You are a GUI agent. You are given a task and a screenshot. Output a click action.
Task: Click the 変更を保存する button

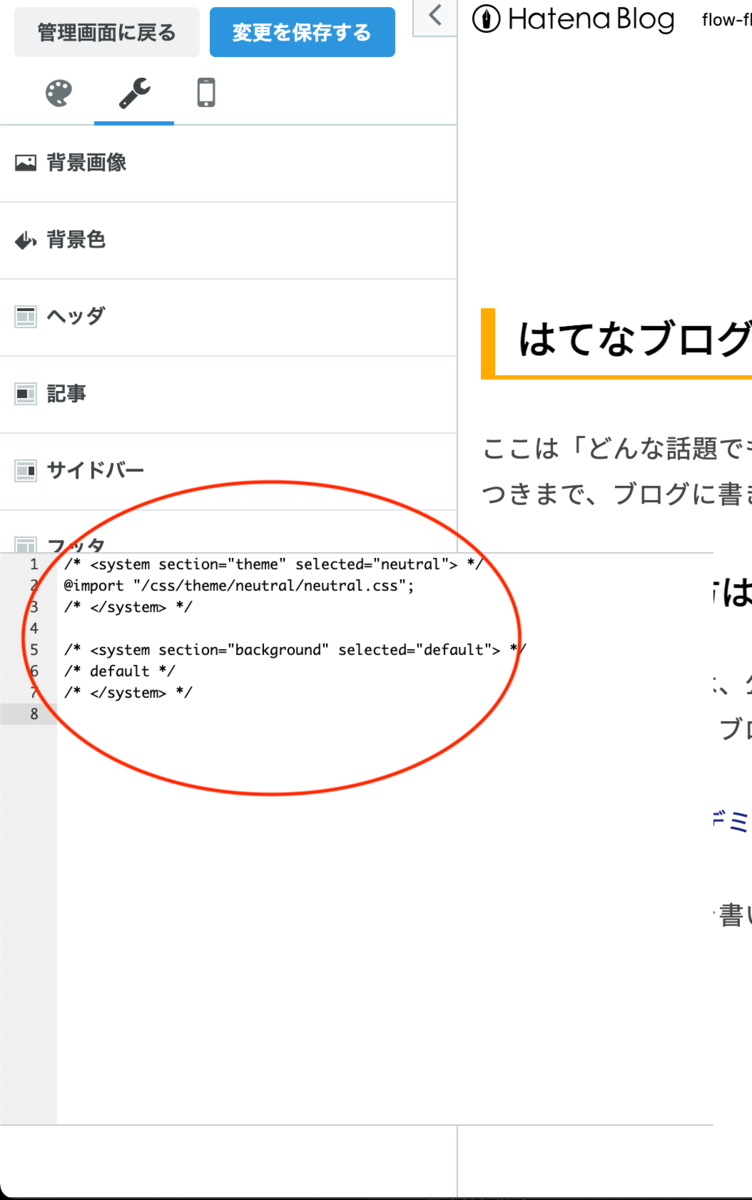tap(302, 33)
